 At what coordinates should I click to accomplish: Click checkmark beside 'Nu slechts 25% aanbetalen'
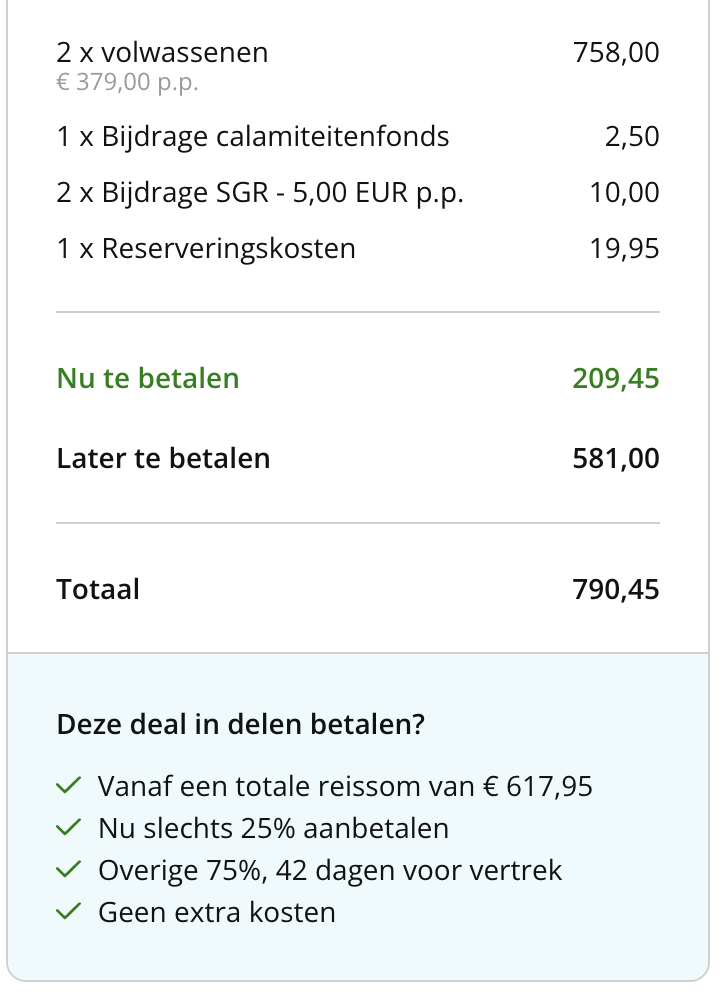pyautogui.click(x=69, y=827)
